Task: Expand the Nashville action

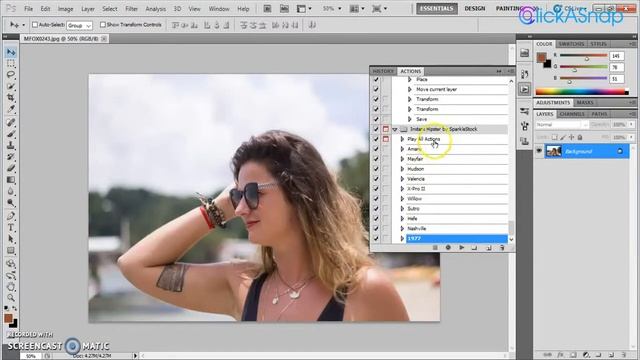Action: pos(402,229)
